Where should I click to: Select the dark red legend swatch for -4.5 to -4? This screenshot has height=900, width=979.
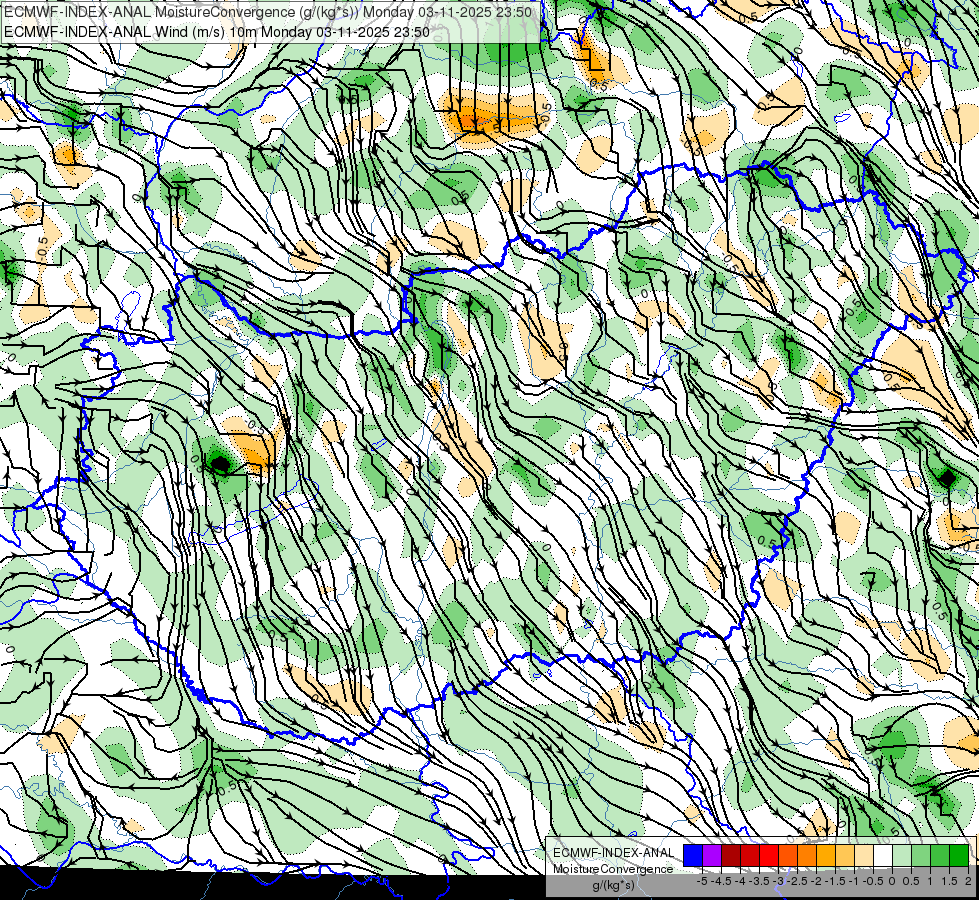coord(731,855)
